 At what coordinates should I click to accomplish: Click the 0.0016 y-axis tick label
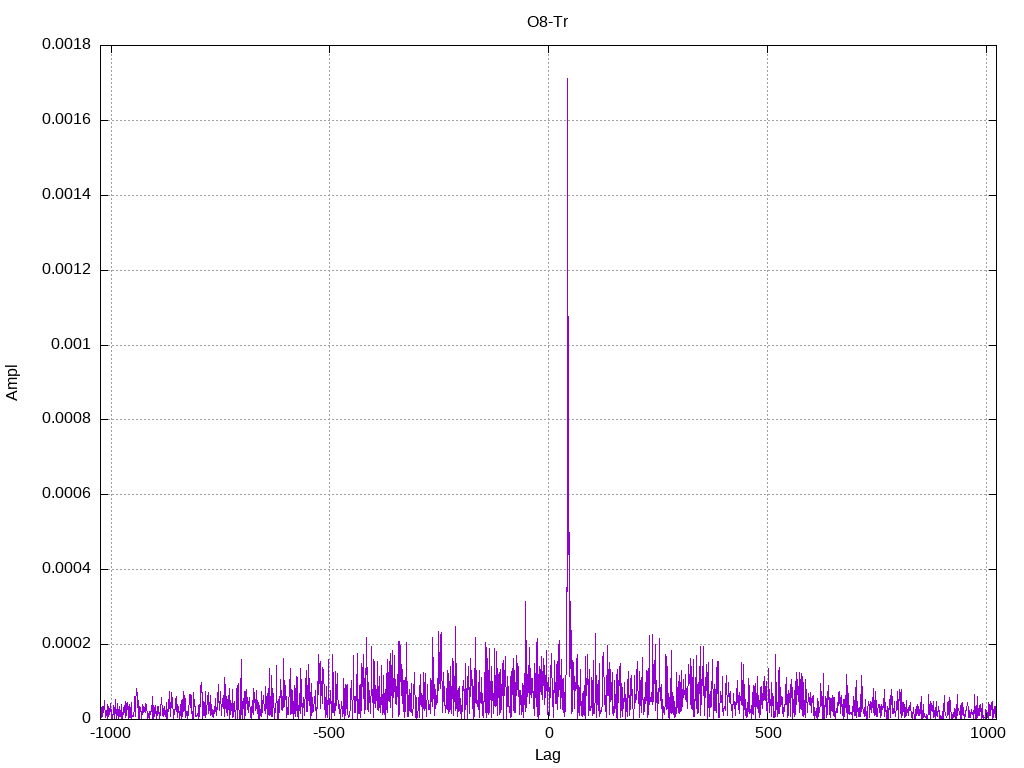click(x=66, y=120)
